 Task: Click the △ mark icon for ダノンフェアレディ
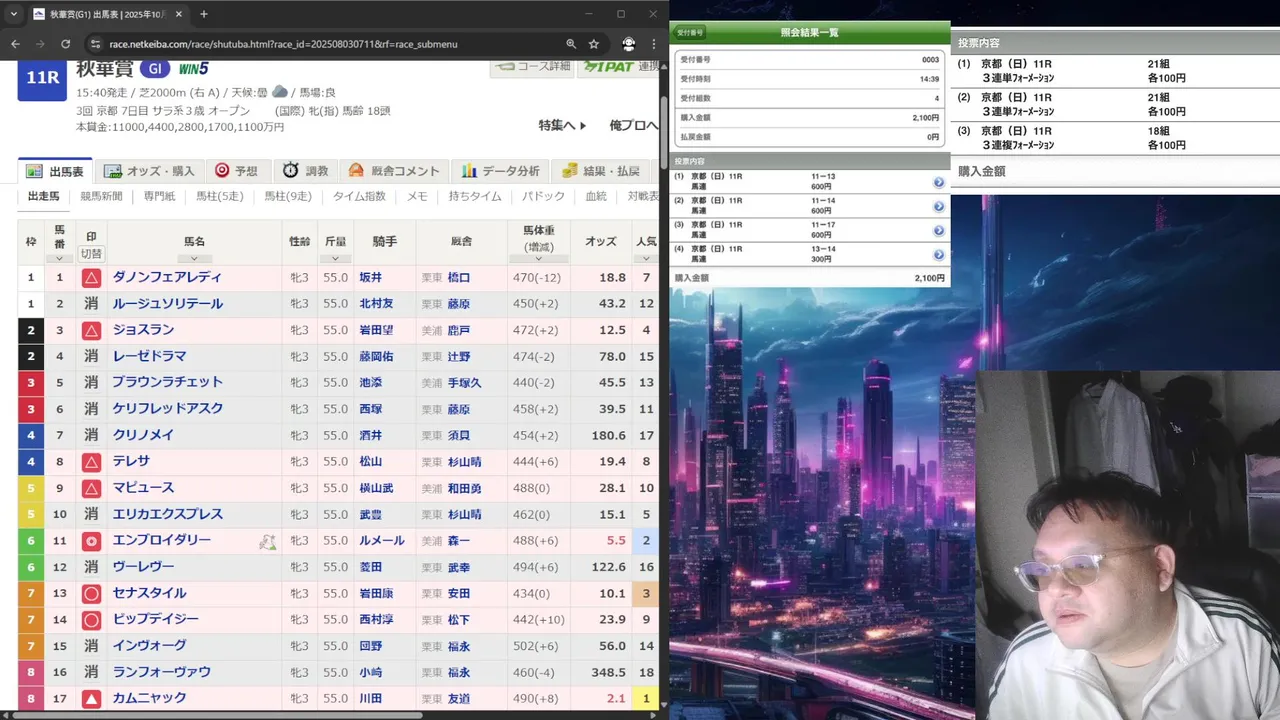coord(91,278)
